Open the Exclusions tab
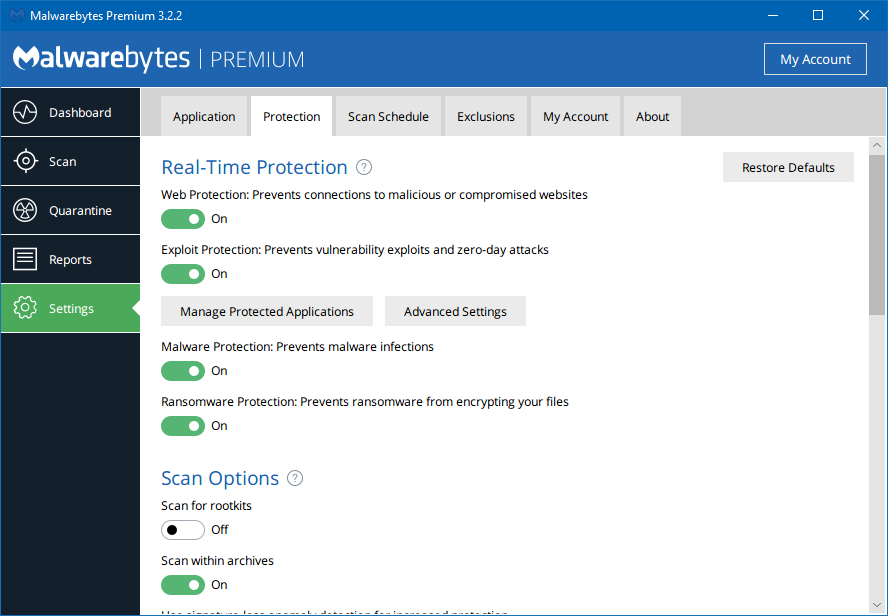Image resolution: width=888 pixels, height=616 pixels. 485,116
